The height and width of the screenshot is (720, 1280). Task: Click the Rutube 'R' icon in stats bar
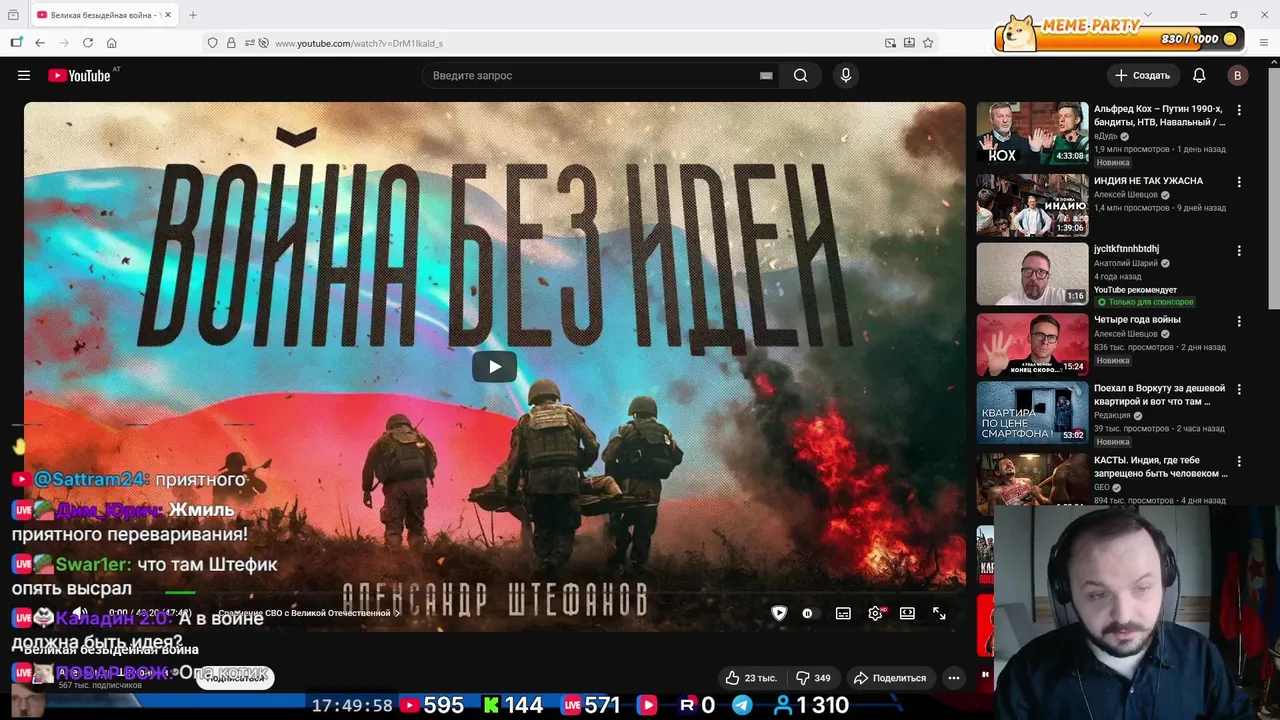[687, 705]
